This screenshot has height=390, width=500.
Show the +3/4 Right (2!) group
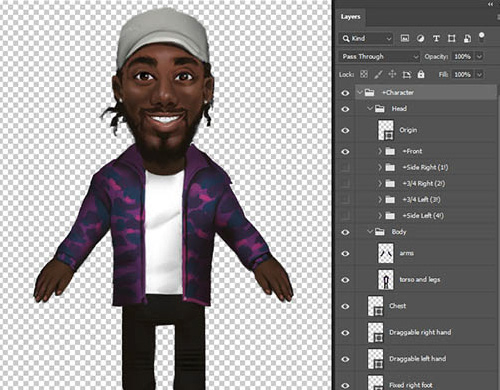pos(345,183)
